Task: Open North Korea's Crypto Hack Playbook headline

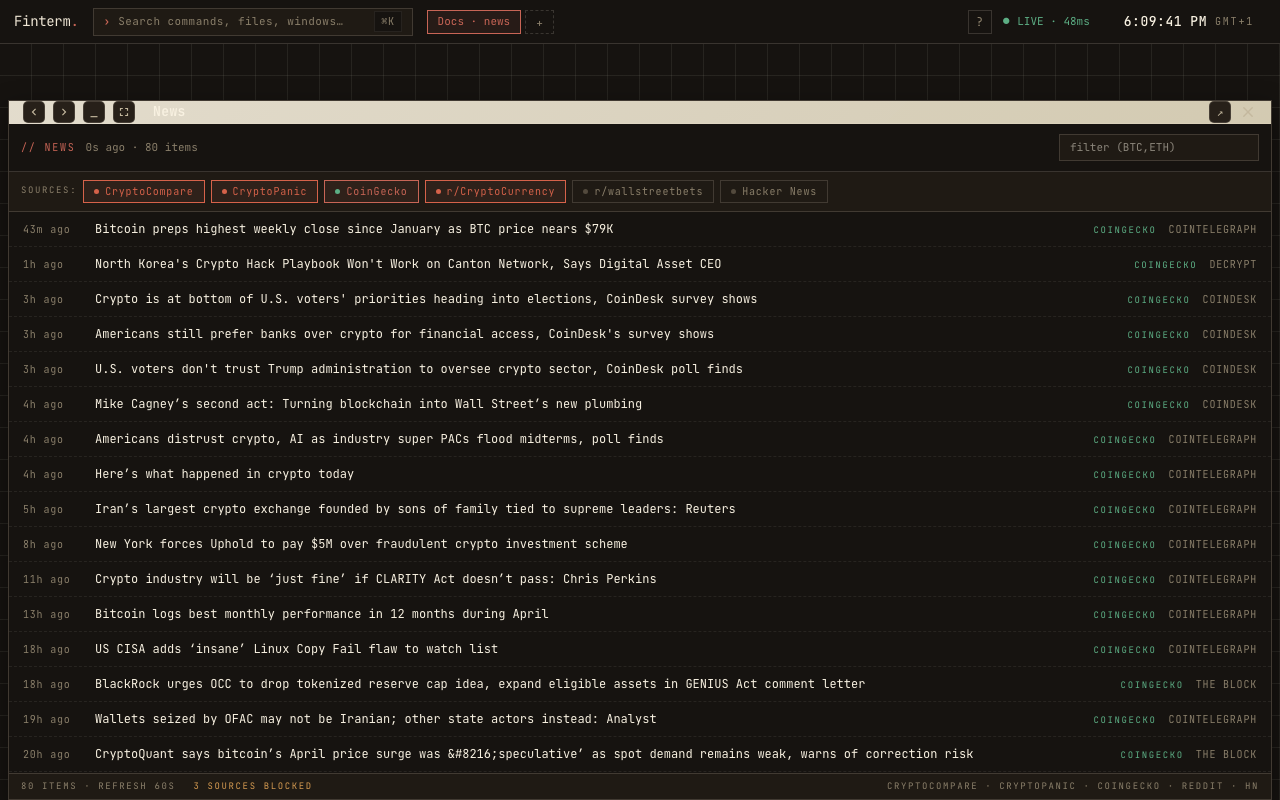Action: point(408,265)
